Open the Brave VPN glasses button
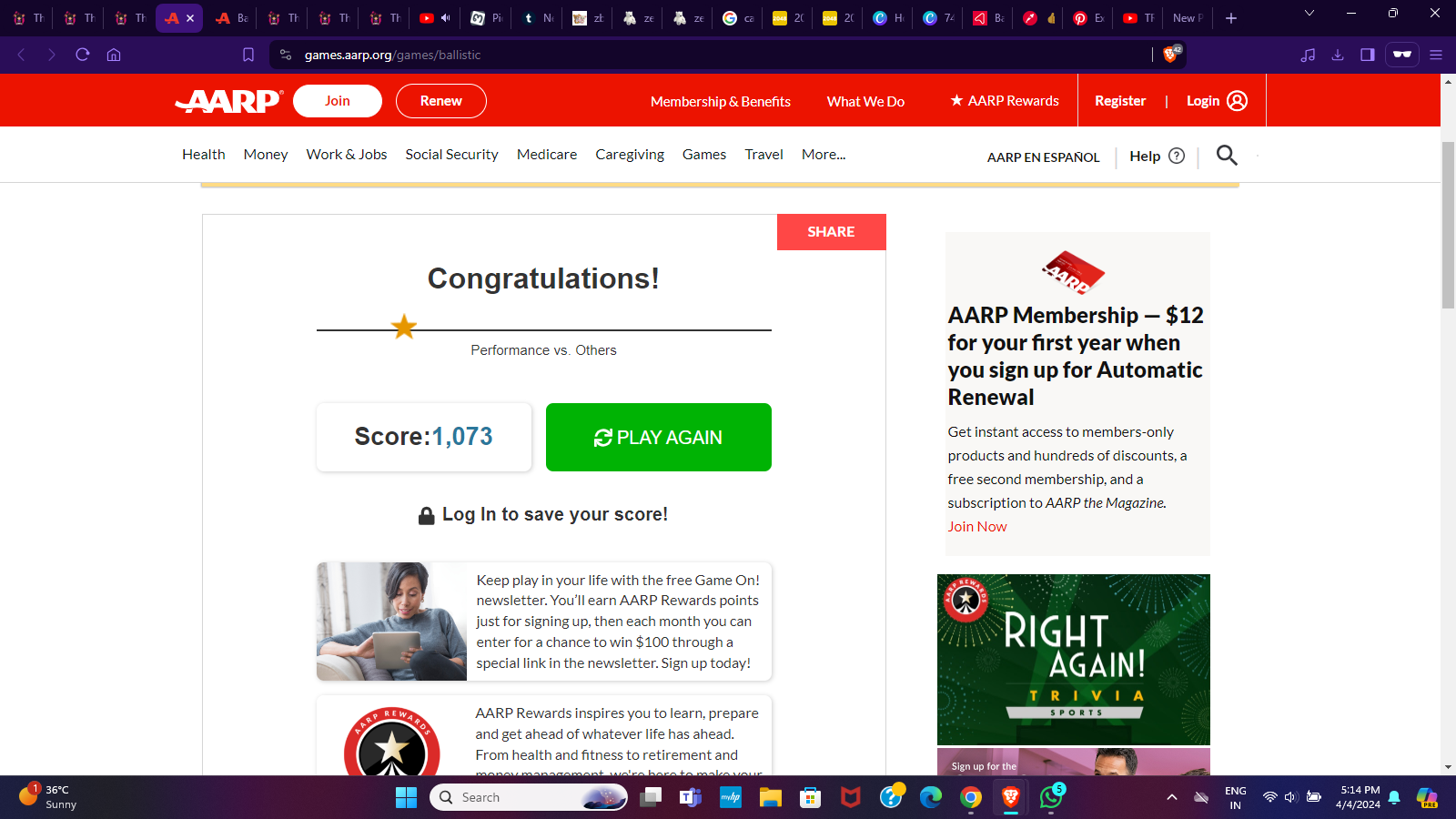The height and width of the screenshot is (819, 1456). pos(1402,55)
